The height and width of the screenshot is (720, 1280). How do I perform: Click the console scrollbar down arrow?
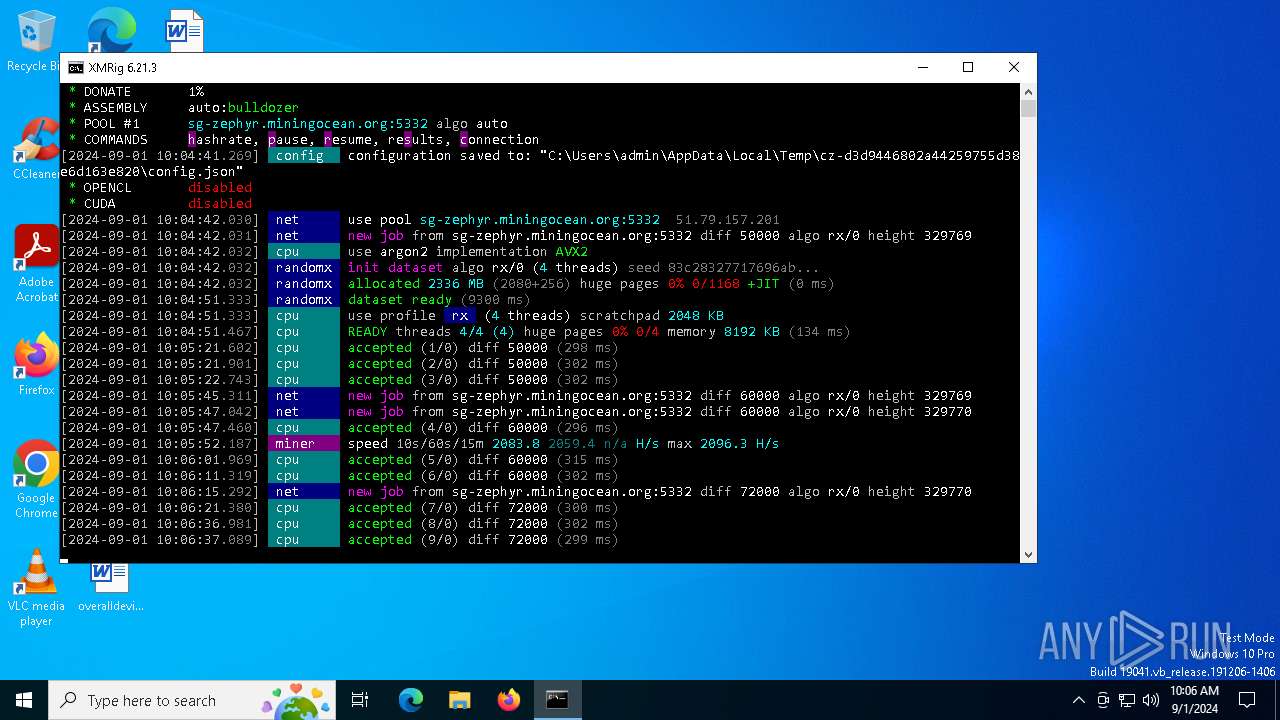(x=1028, y=554)
